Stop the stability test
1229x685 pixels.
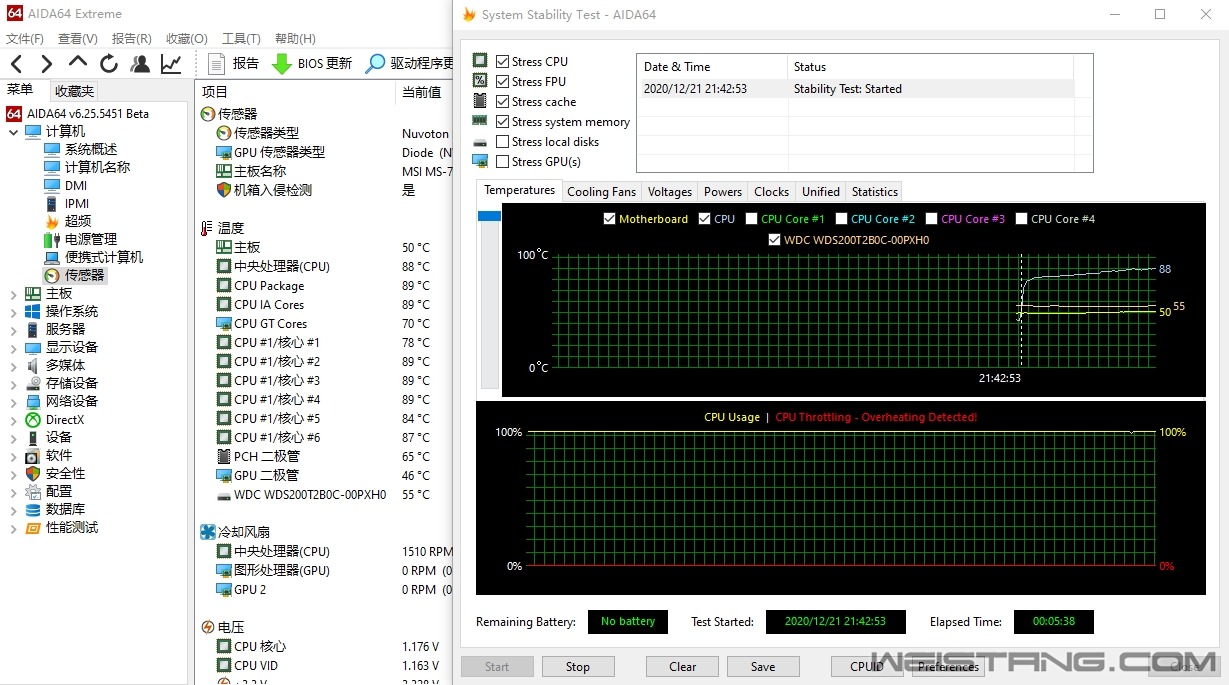[x=578, y=667]
